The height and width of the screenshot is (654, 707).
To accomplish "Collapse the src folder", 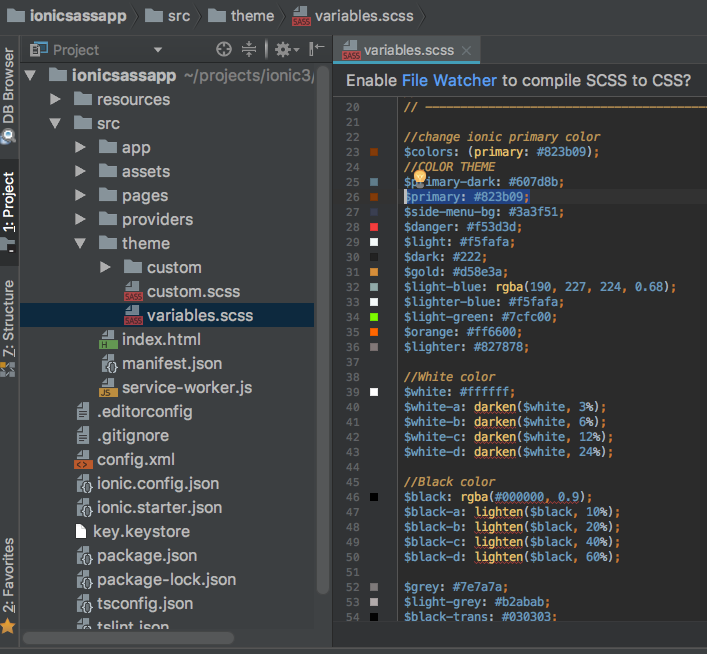I will click(x=55, y=123).
